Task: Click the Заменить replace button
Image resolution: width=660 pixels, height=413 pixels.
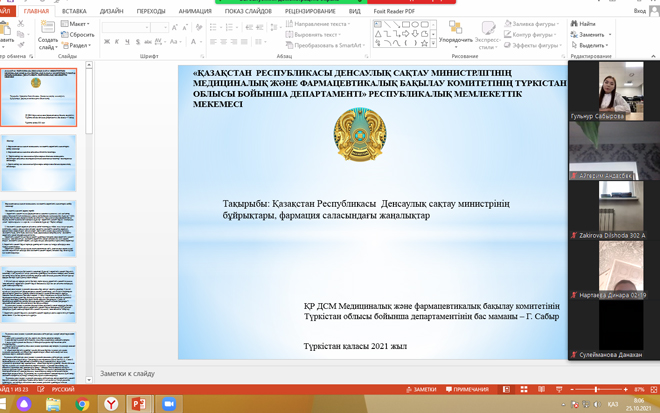Action: [x=591, y=35]
